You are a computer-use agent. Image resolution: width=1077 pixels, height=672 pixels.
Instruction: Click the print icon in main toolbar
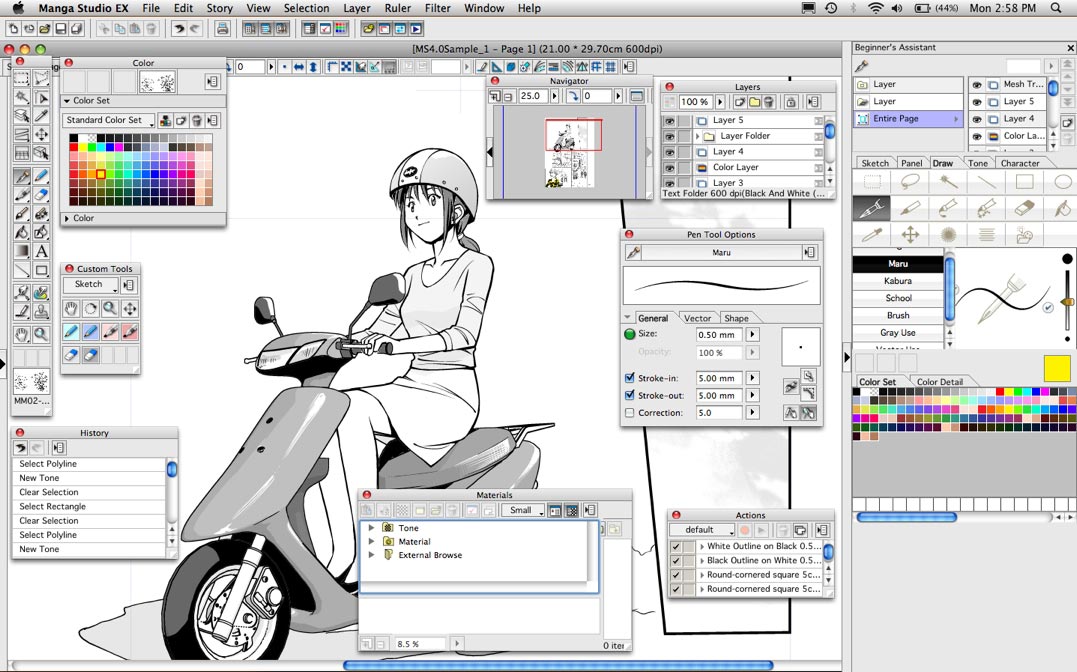click(222, 29)
